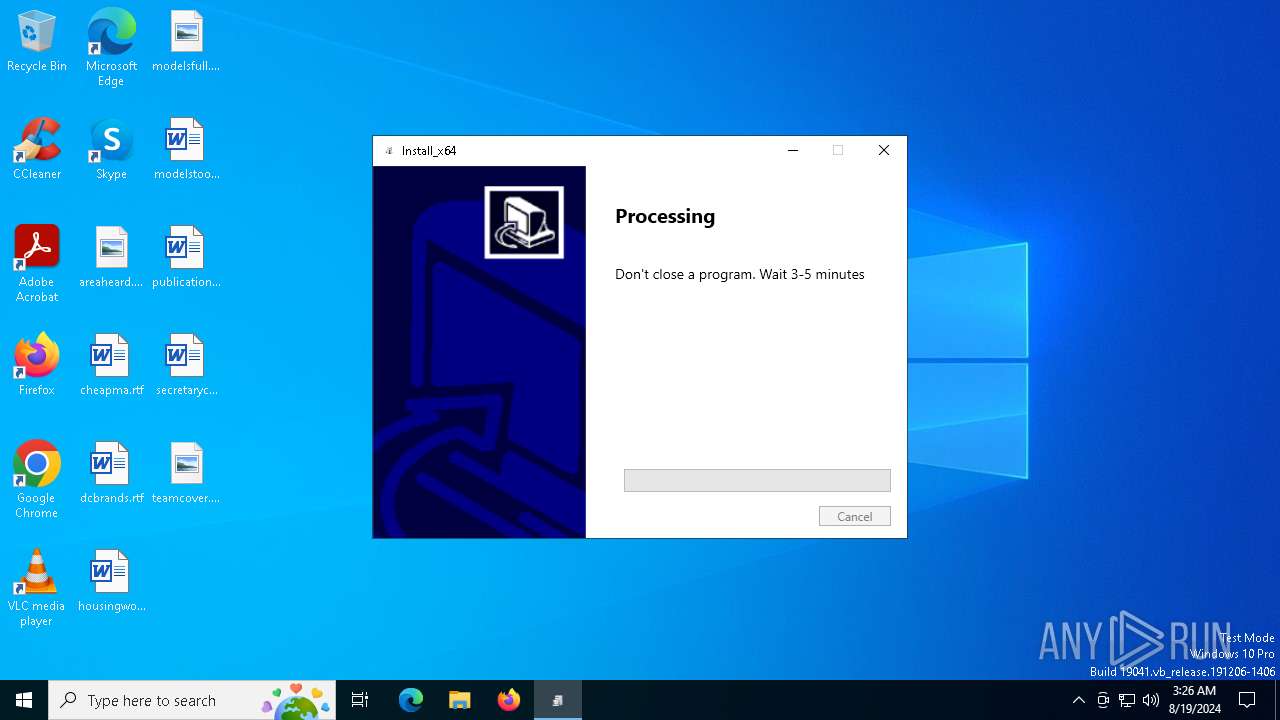The width and height of the screenshot is (1280, 720).
Task: Launch the Firefox desktop shortcut
Action: coord(37,366)
